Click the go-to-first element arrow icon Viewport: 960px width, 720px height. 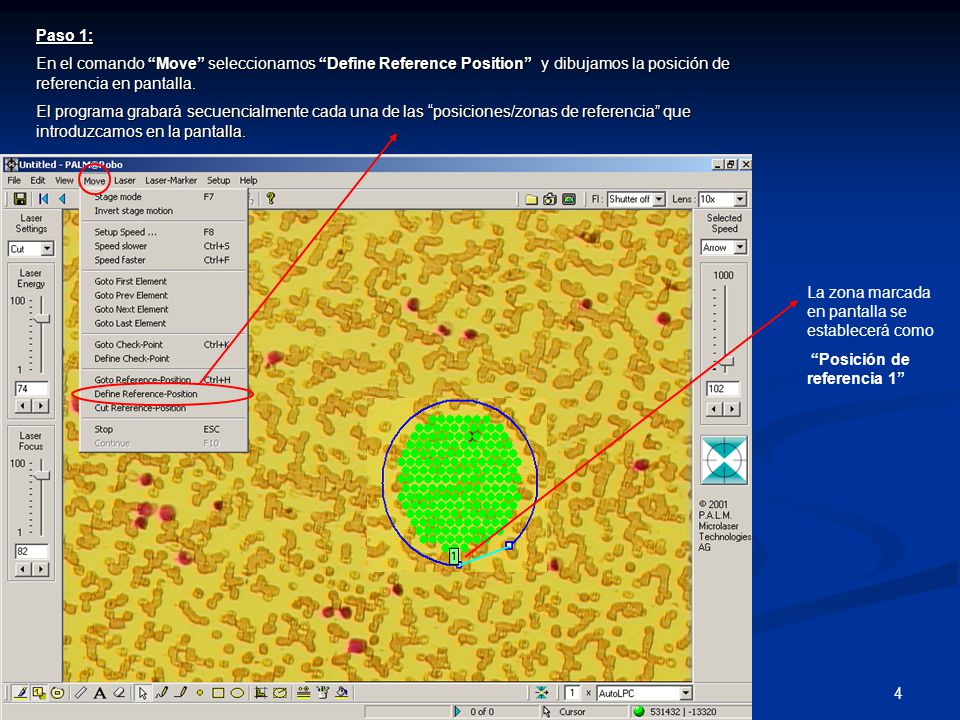coord(43,199)
